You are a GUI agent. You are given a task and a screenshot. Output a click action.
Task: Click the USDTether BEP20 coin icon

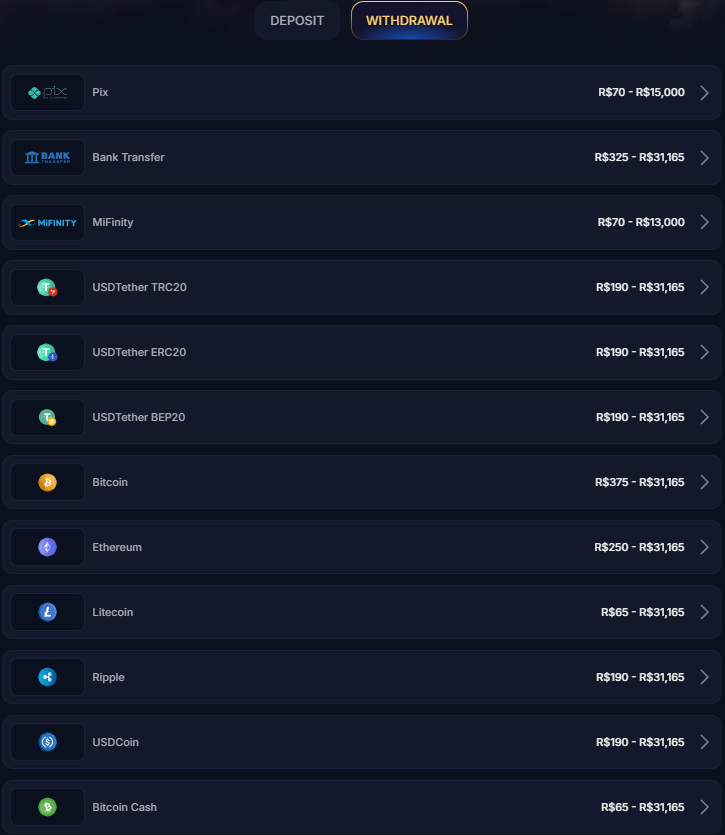coord(48,418)
